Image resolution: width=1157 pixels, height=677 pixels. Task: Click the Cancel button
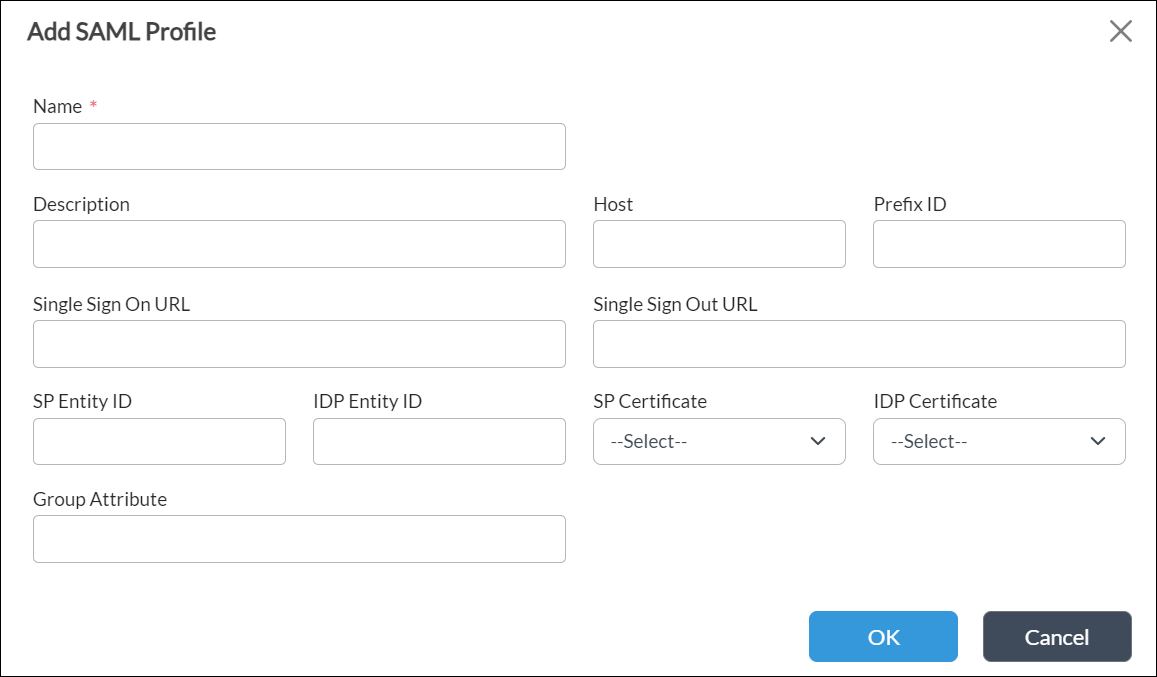pyautogui.click(x=1057, y=636)
